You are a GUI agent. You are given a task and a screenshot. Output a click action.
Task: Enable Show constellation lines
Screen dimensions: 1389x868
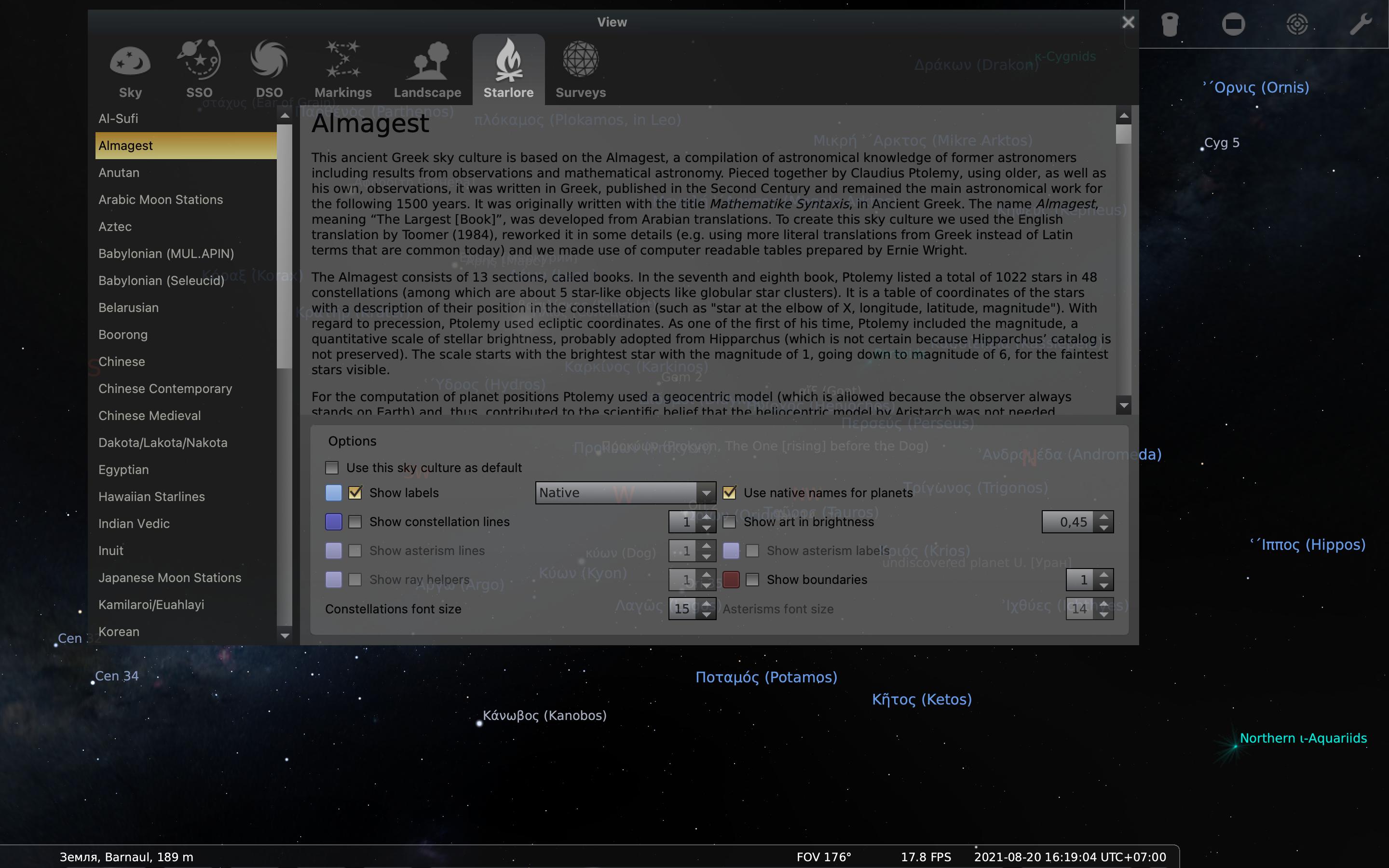point(355,522)
